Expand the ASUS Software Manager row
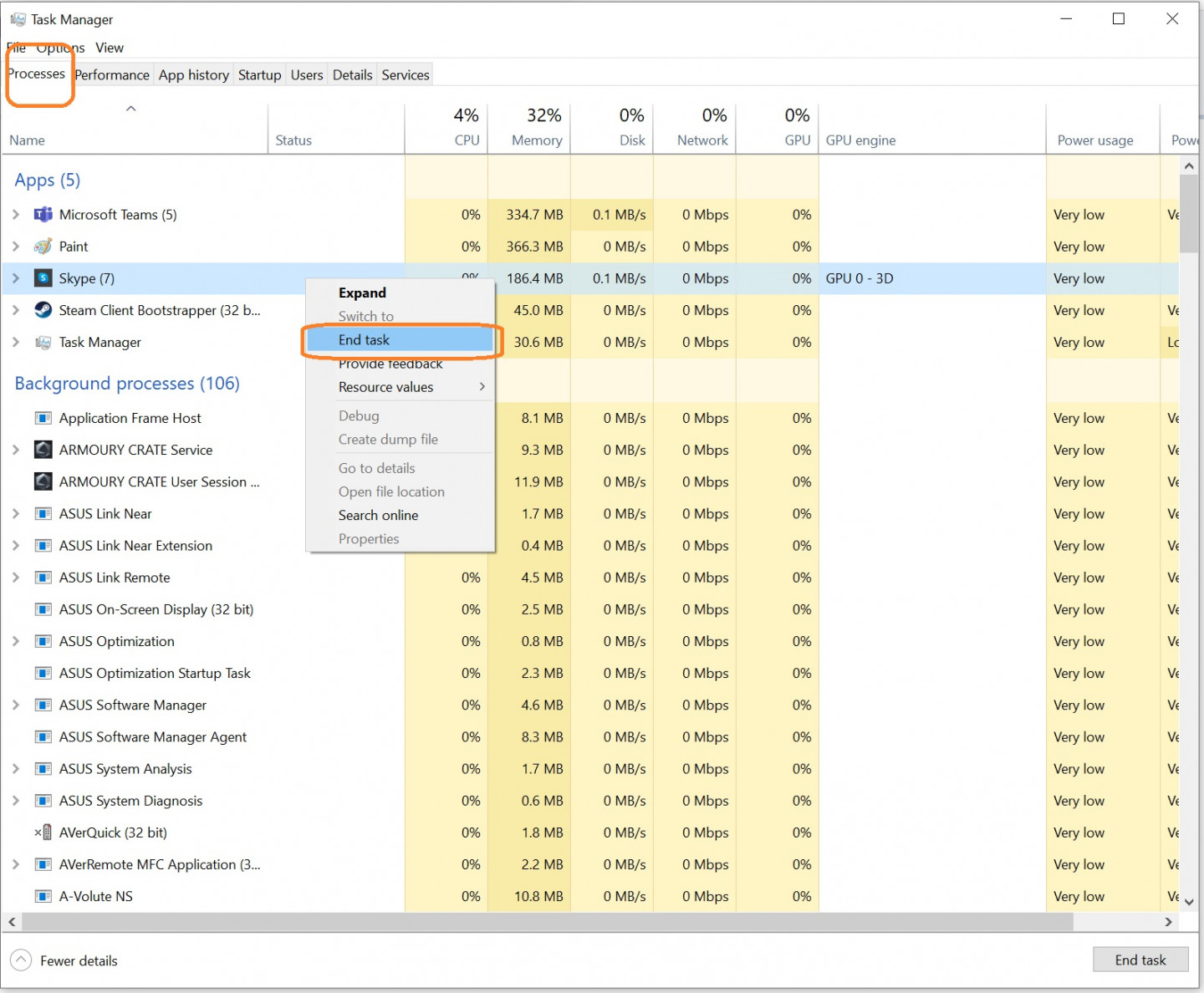 pyautogui.click(x=15, y=705)
